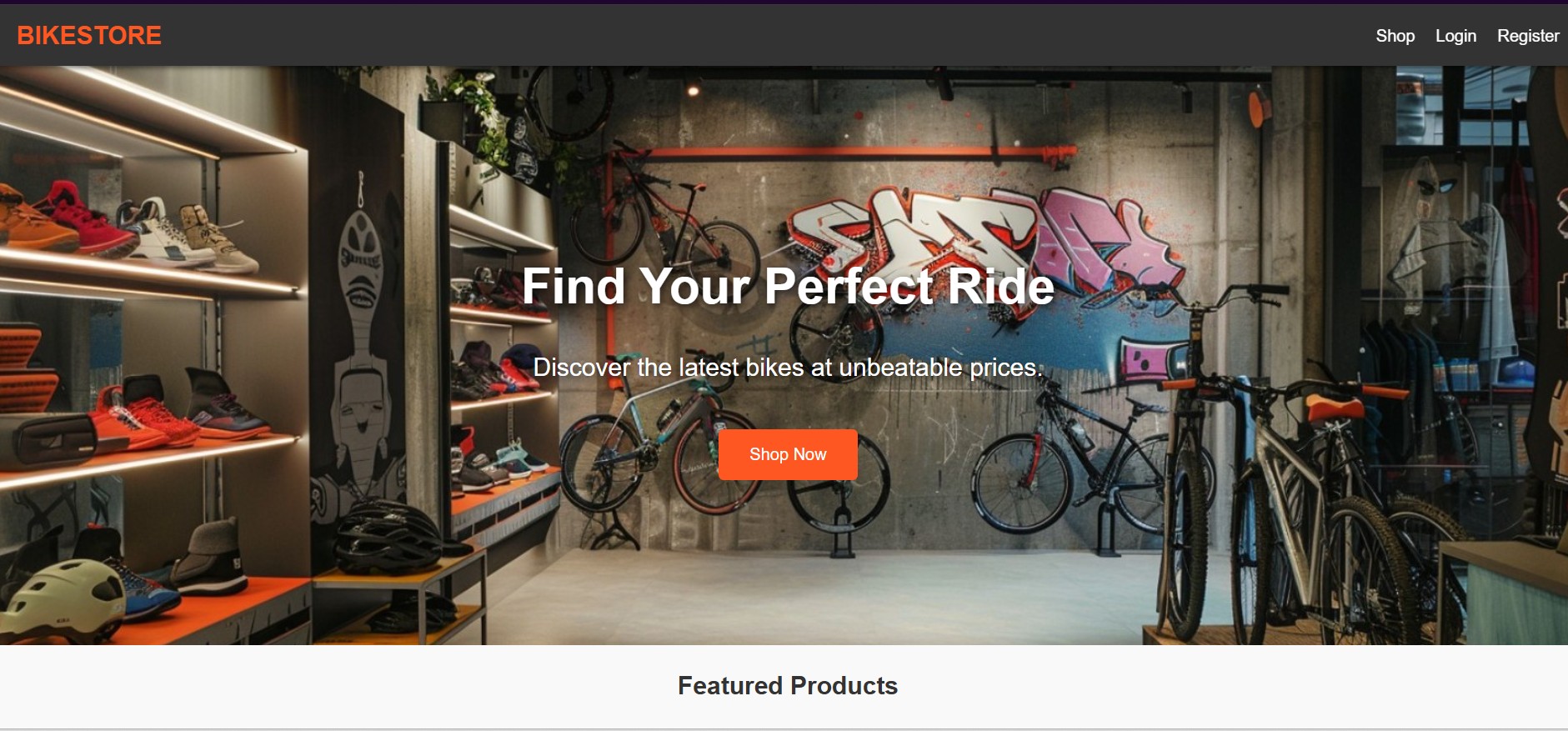
Task: Click Register in the top navigation bar
Action: (1529, 36)
